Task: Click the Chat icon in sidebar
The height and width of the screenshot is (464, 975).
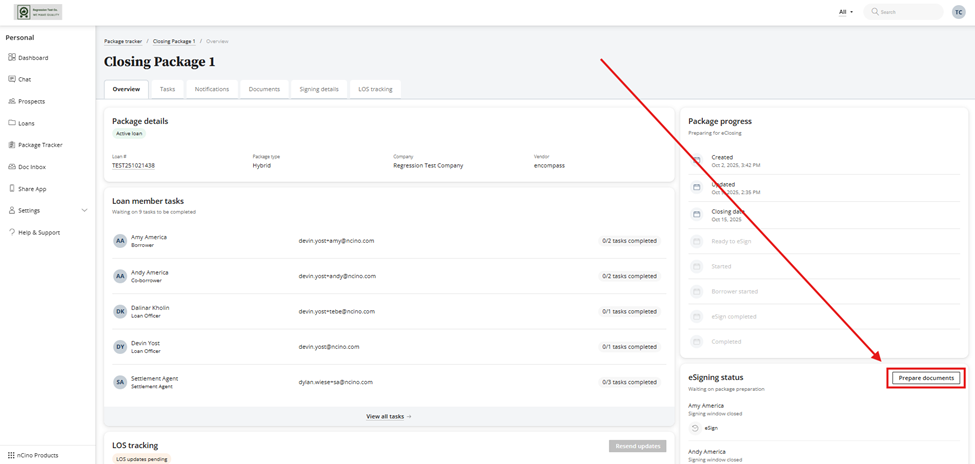Action: [x=12, y=79]
